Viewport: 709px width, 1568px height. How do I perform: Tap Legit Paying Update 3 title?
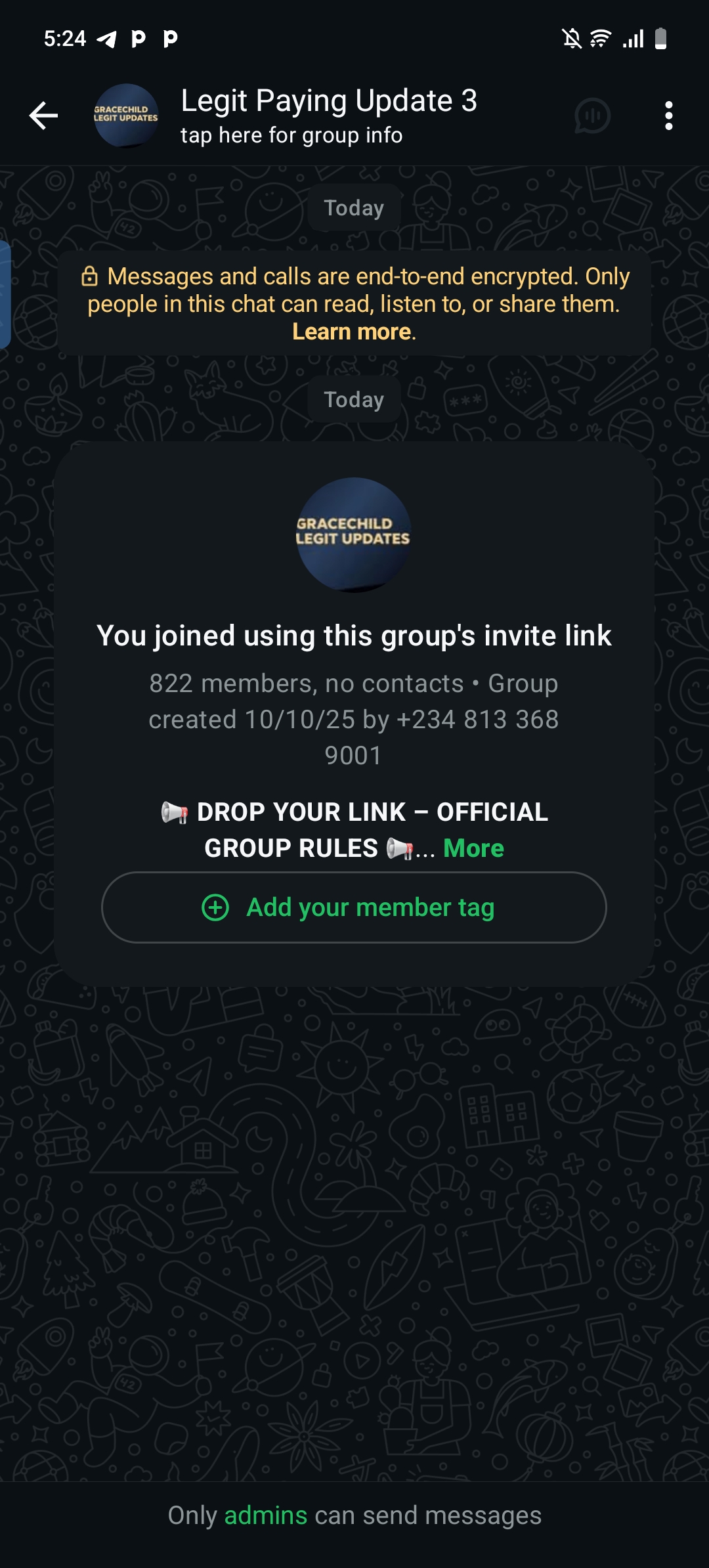pos(329,100)
